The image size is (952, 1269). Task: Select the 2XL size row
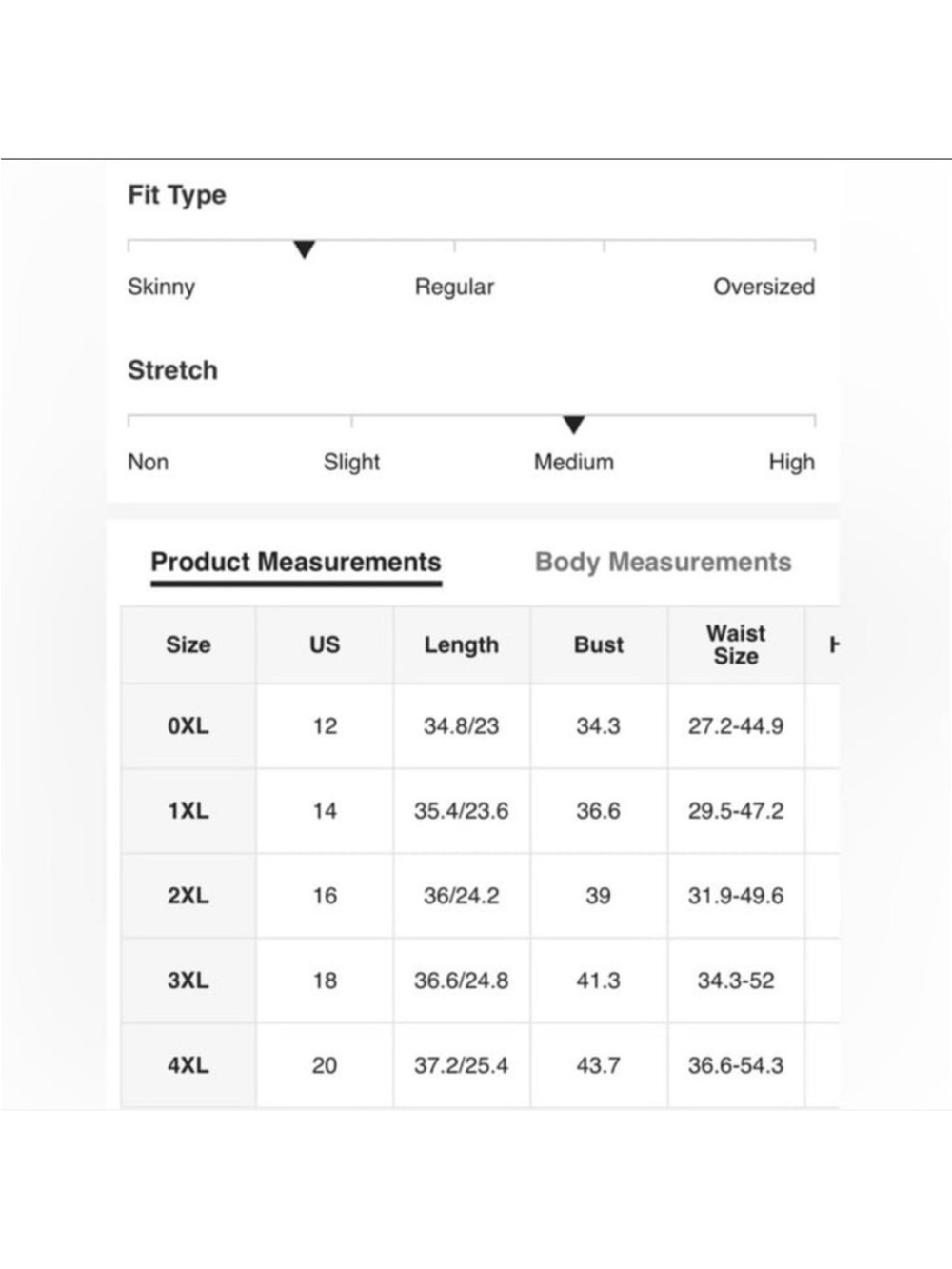point(480,896)
